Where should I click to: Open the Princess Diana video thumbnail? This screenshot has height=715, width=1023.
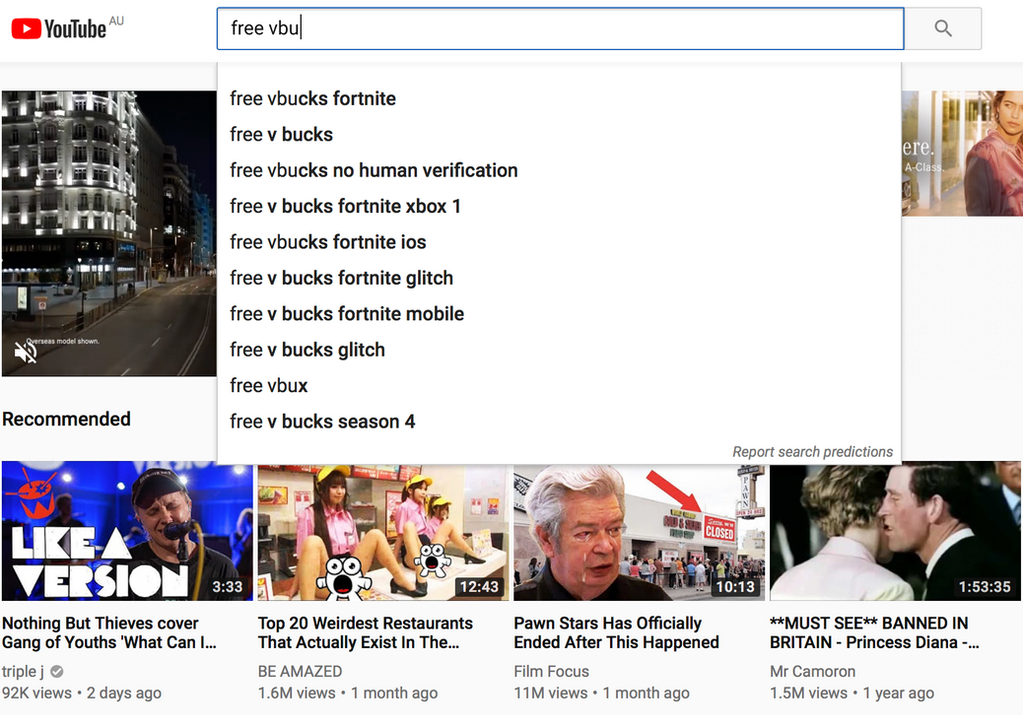(895, 530)
